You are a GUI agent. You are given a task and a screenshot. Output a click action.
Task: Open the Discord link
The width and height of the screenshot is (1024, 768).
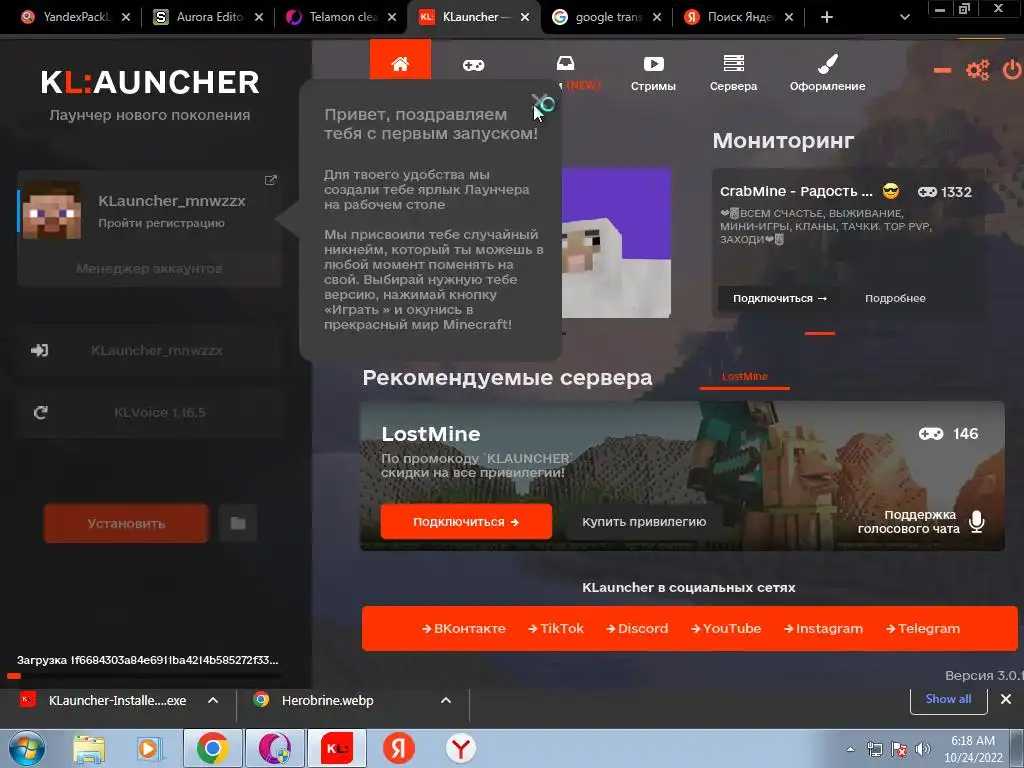pos(637,628)
